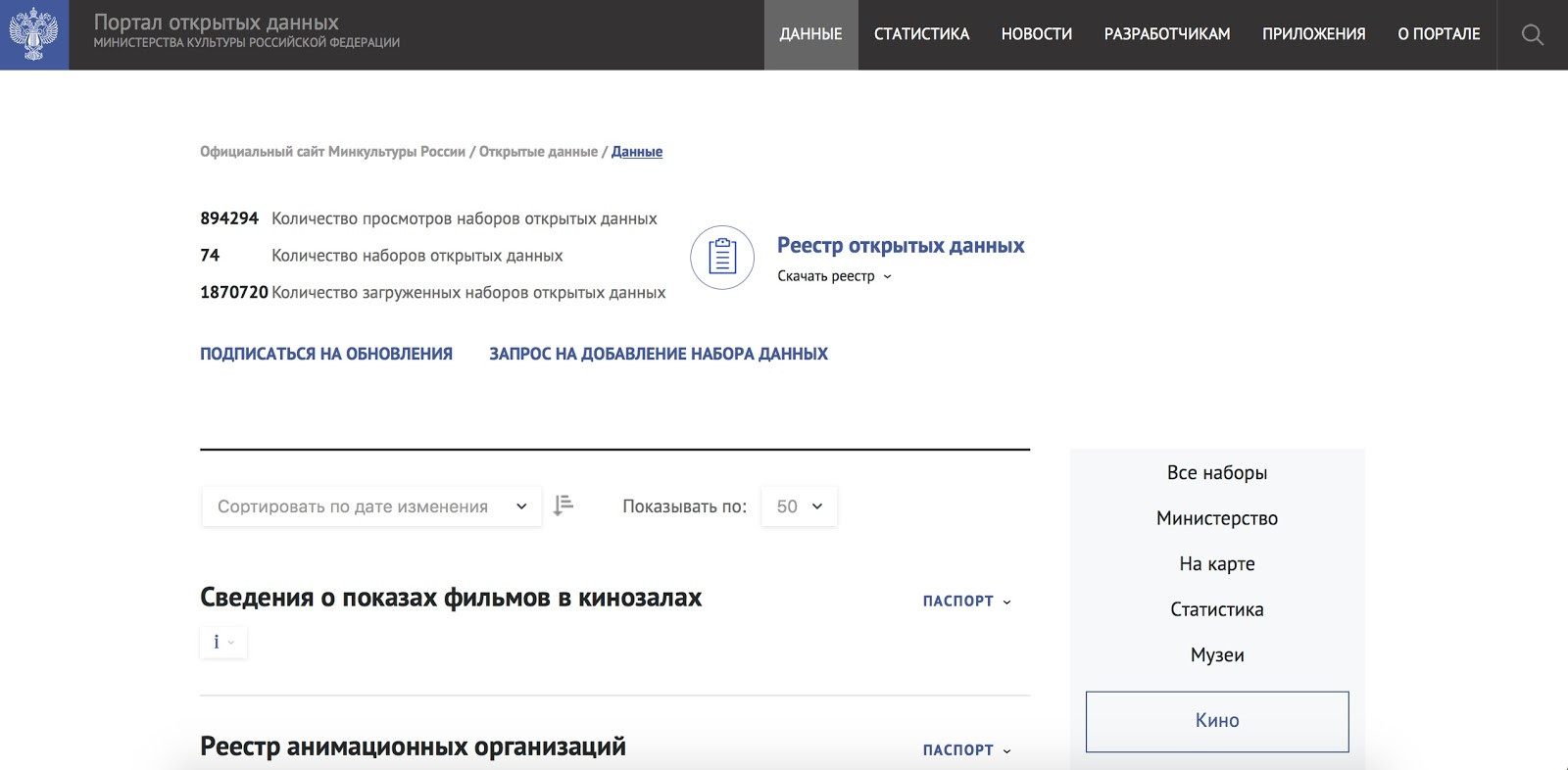The width and height of the screenshot is (1568, 770).
Task: Expand the 'Скачать реестр' download menu
Action: point(834,276)
